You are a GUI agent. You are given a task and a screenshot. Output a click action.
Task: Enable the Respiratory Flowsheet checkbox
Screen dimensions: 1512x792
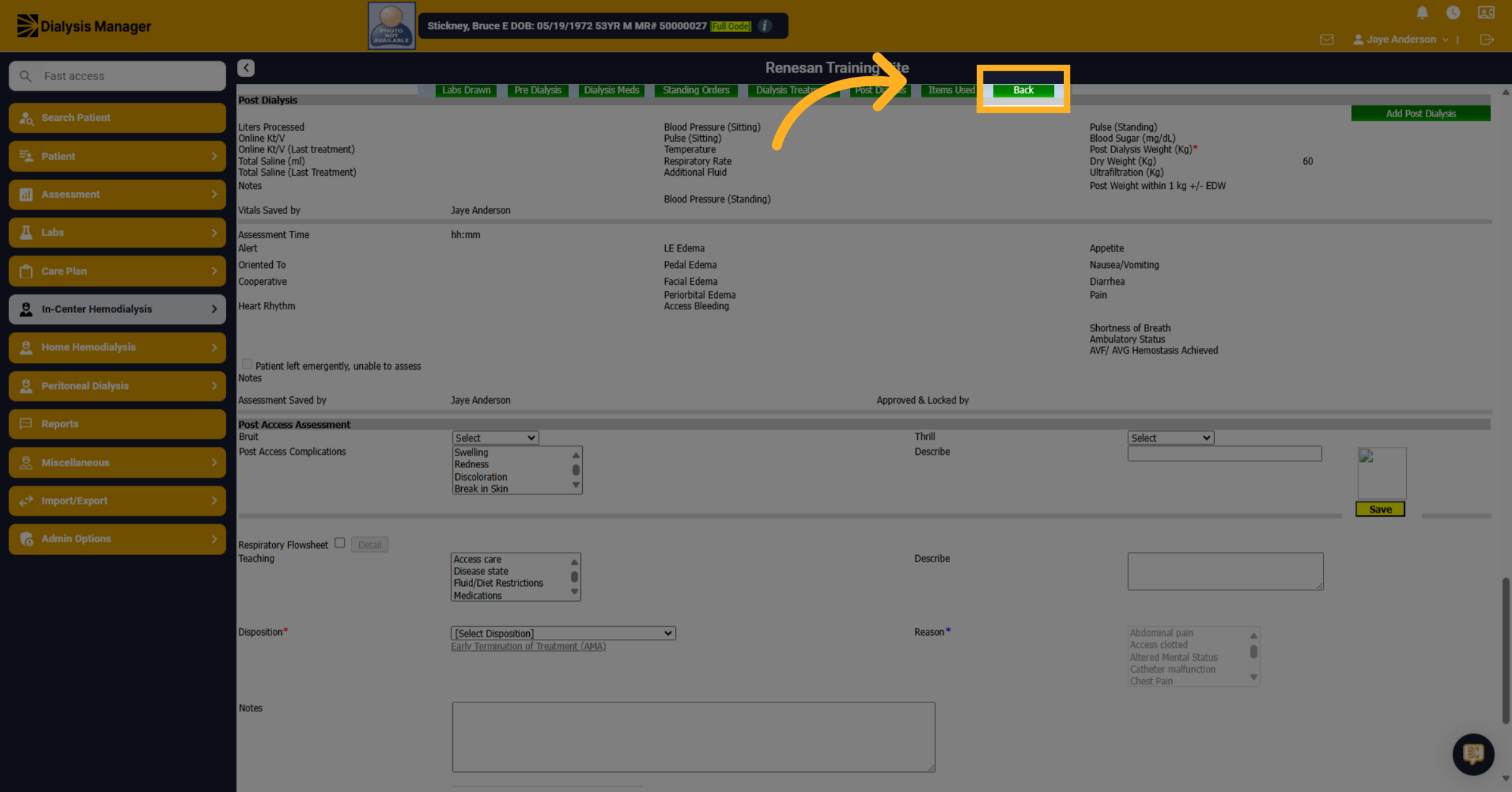click(340, 542)
